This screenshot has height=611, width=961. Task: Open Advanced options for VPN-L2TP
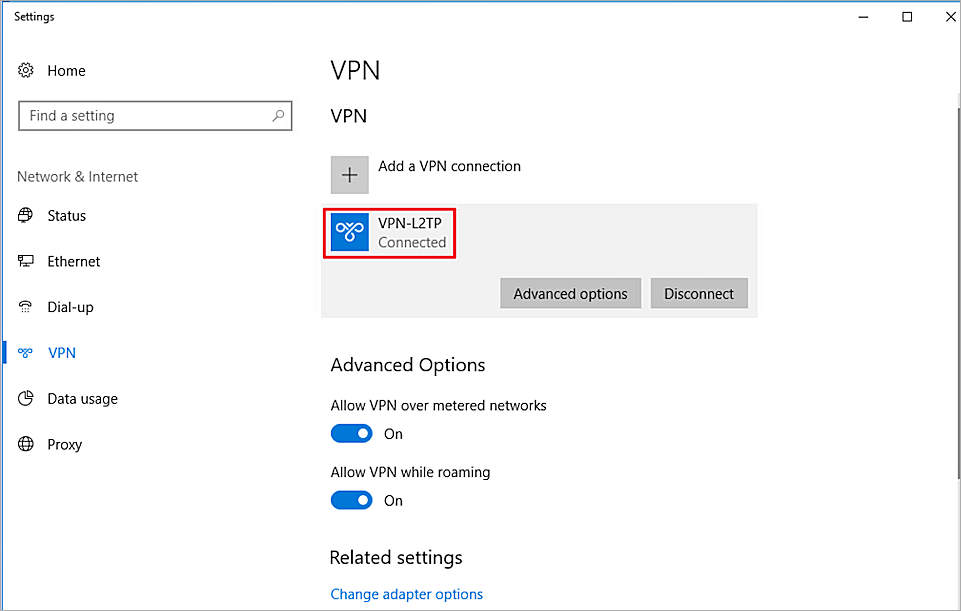[x=570, y=294]
